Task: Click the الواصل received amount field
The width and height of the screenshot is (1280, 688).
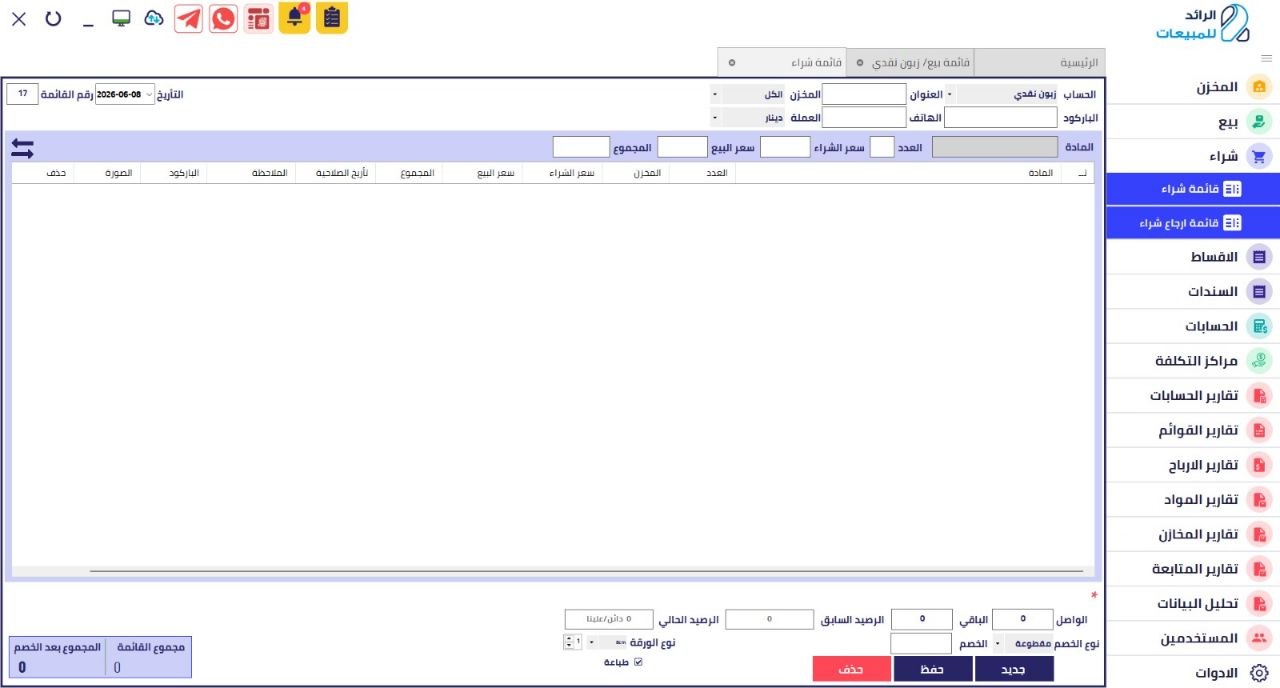Action: pos(1023,620)
